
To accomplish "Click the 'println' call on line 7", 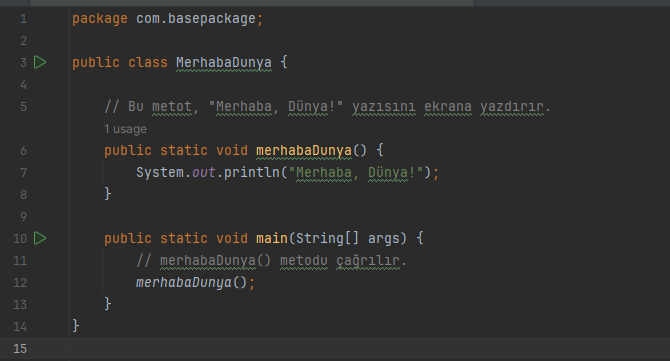I will [x=252, y=173].
